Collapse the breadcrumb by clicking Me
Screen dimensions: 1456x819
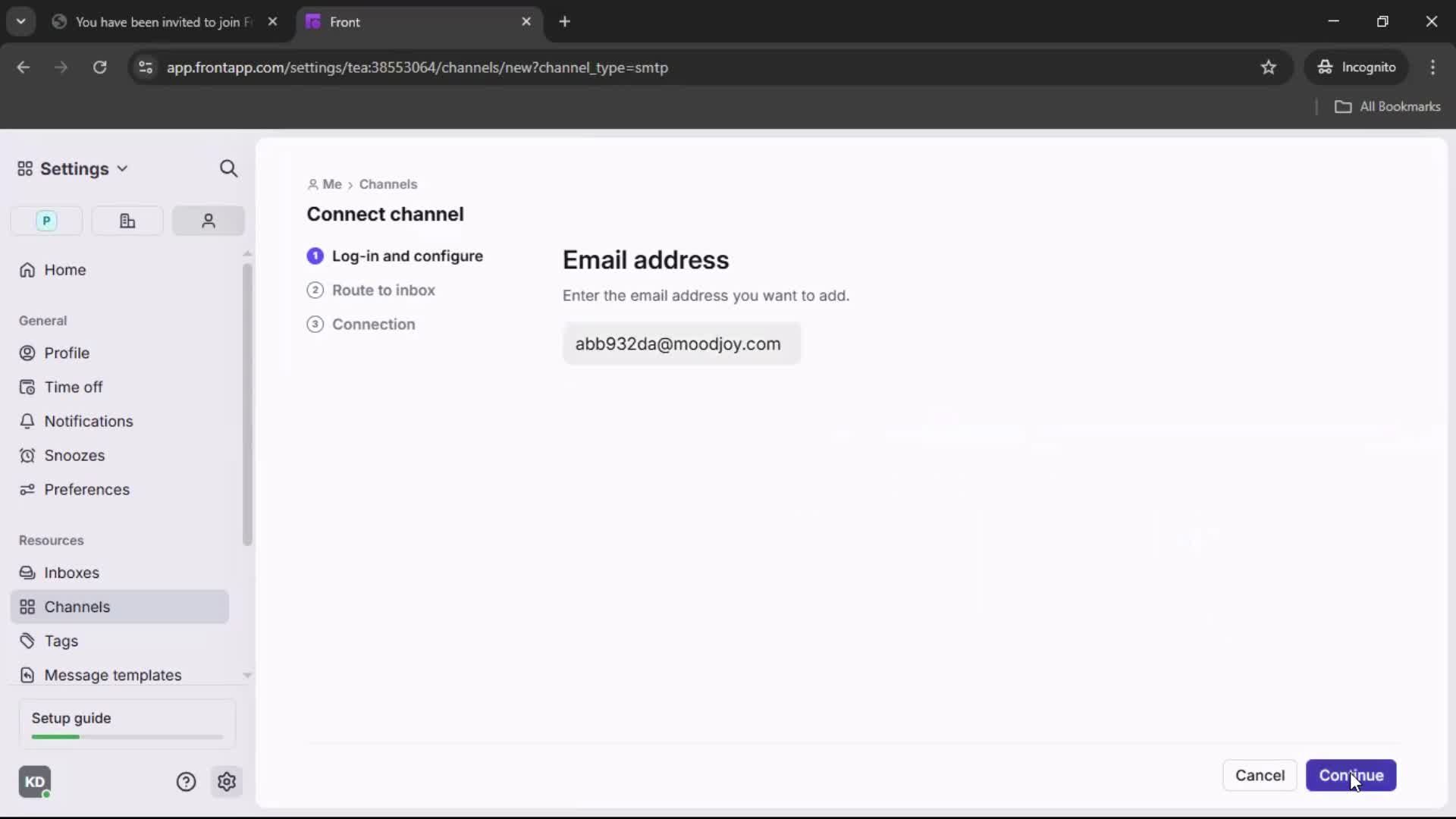click(331, 184)
